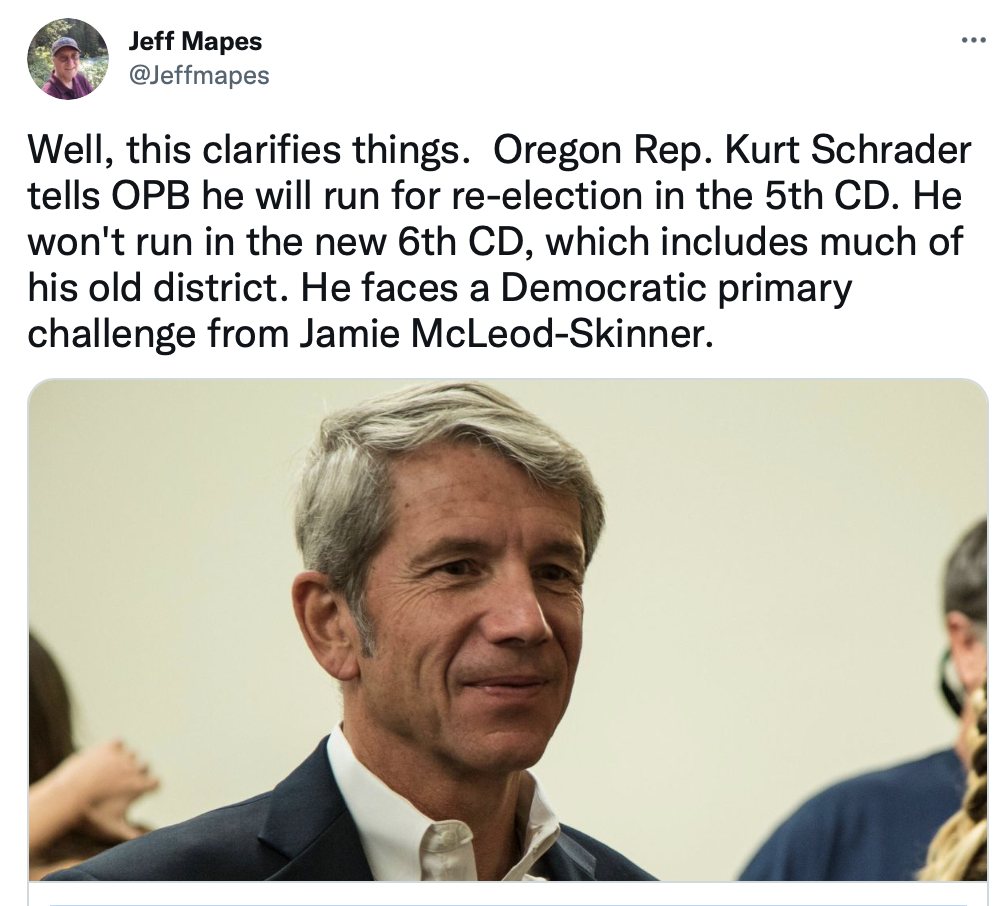This screenshot has height=906, width=1006.
Task: Click the name "Jamie McLeod-Skinner" in the tweet
Action: point(508,333)
